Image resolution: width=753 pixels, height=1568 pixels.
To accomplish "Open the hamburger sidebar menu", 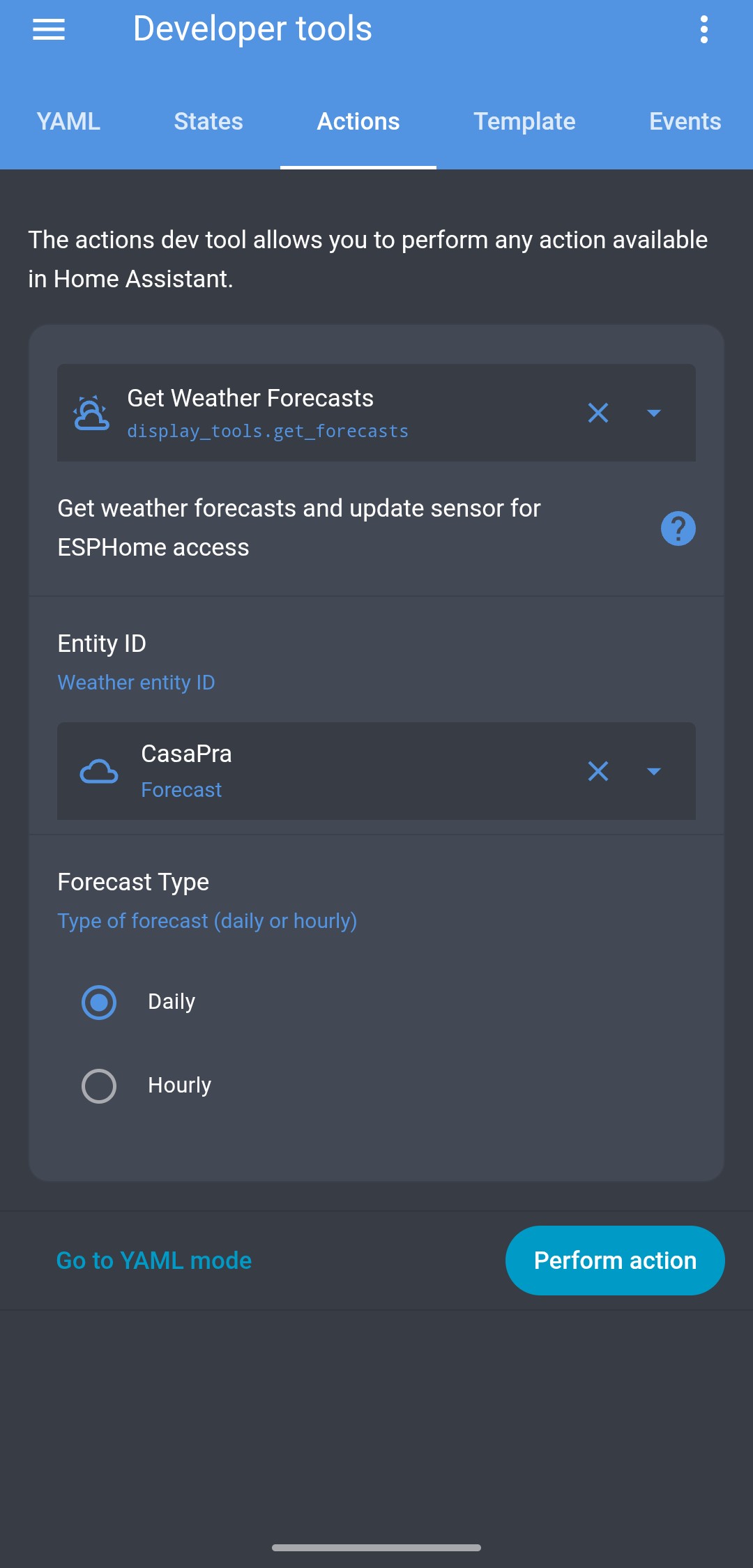I will [x=49, y=29].
